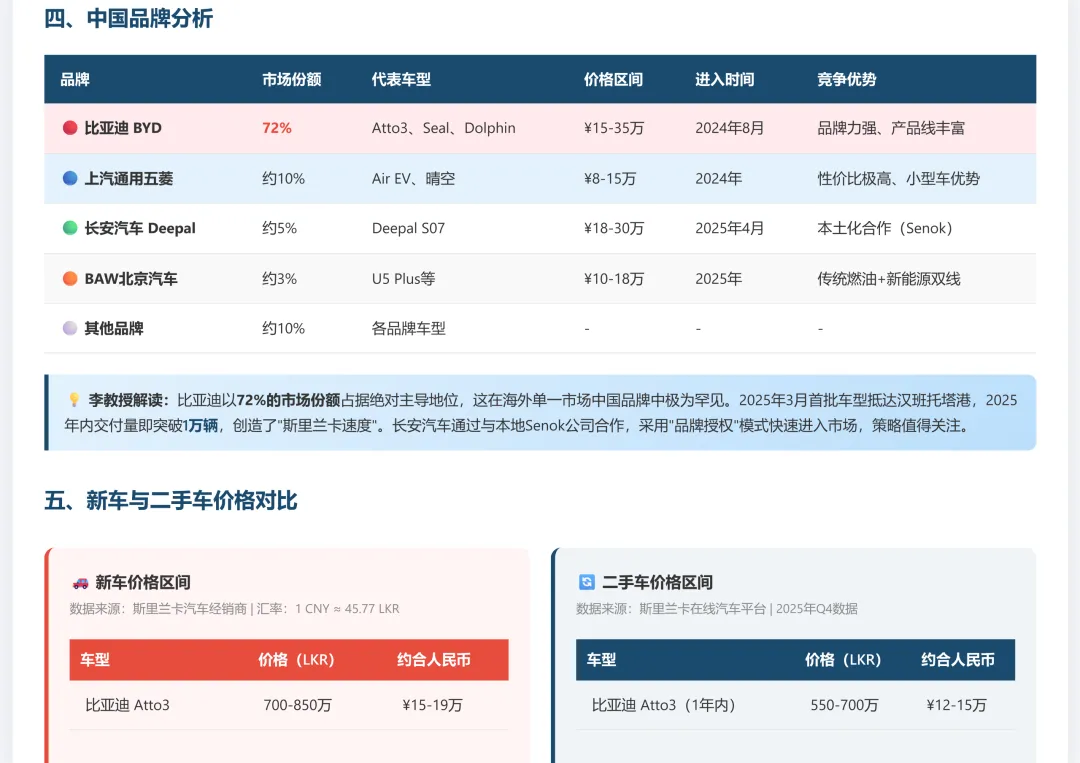Image resolution: width=1080 pixels, height=763 pixels.
Task: Select the 五、新车与二手车价格对比 heading
Action: (171, 501)
